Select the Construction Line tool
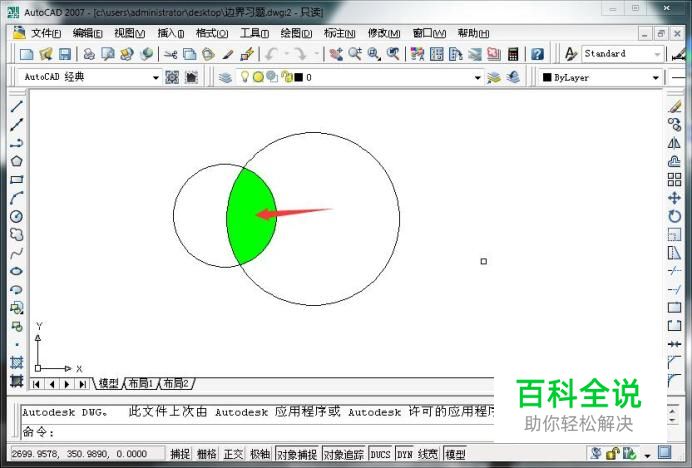Screen dimensions: 692x468 point(17,125)
